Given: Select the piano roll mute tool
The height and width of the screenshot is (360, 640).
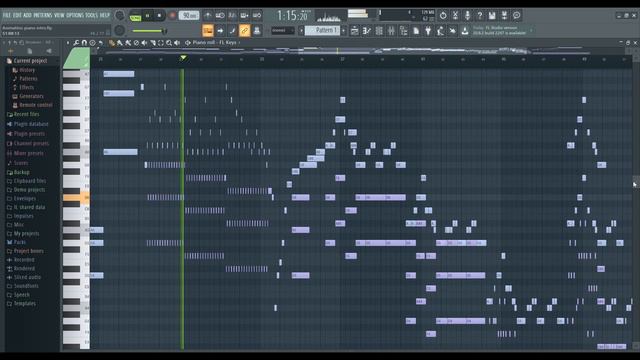Looking at the screenshot, I should point(144,42).
